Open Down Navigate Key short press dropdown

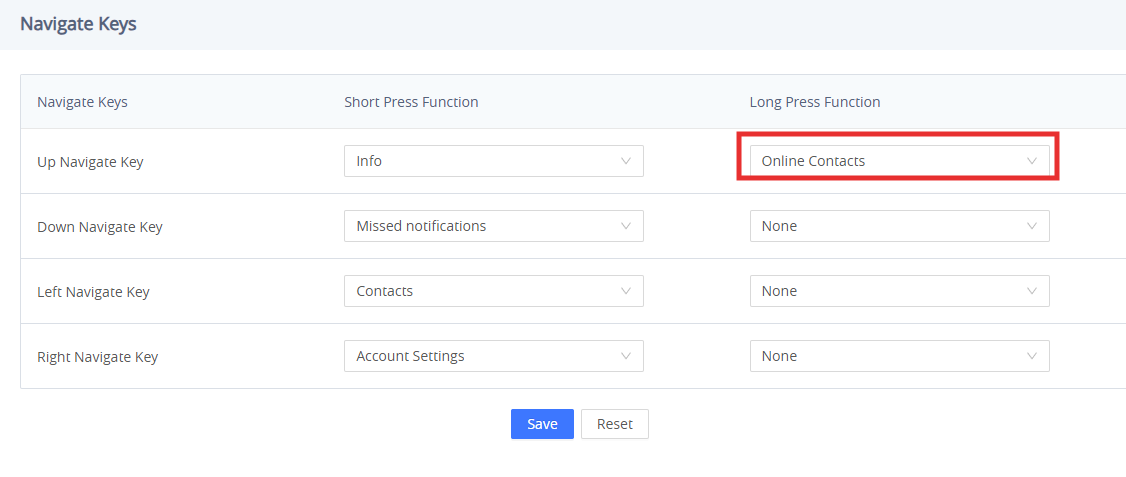point(493,226)
